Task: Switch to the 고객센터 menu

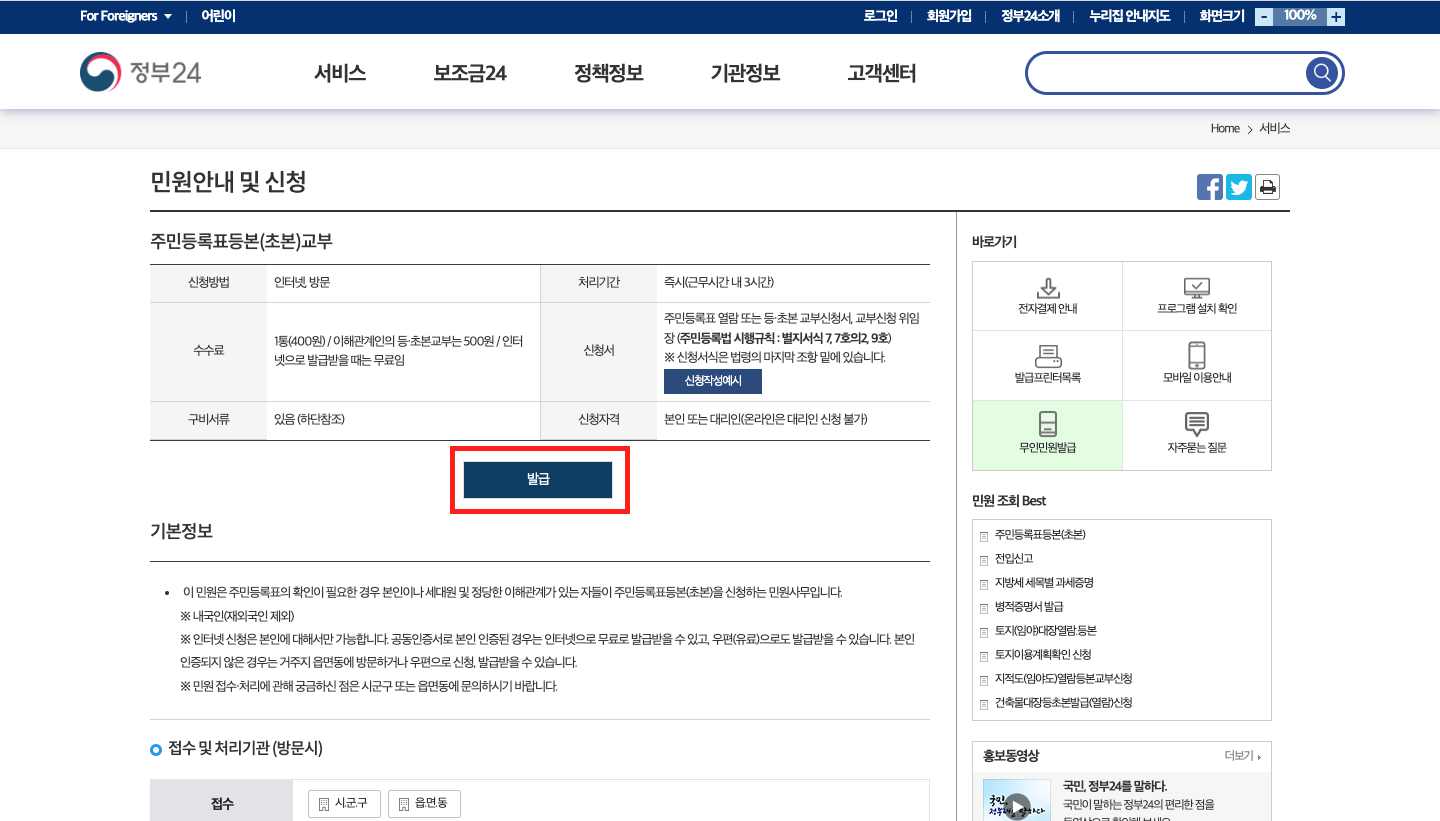Action: click(x=879, y=73)
